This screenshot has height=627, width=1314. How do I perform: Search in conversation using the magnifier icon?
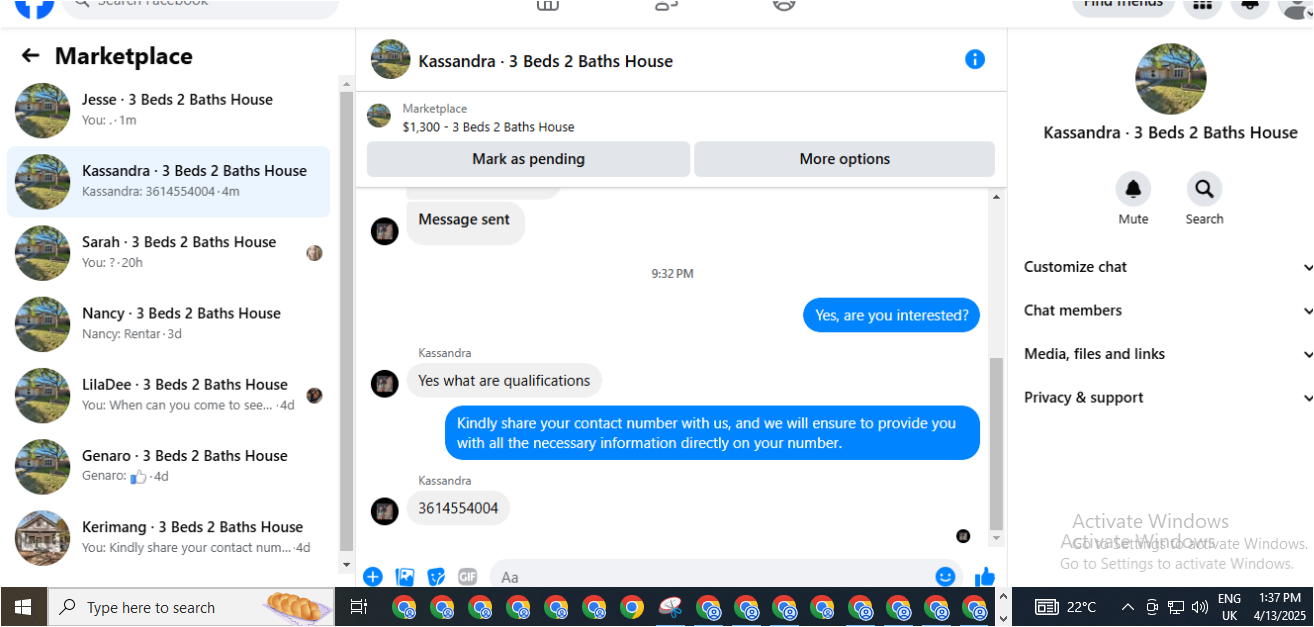click(x=1204, y=189)
